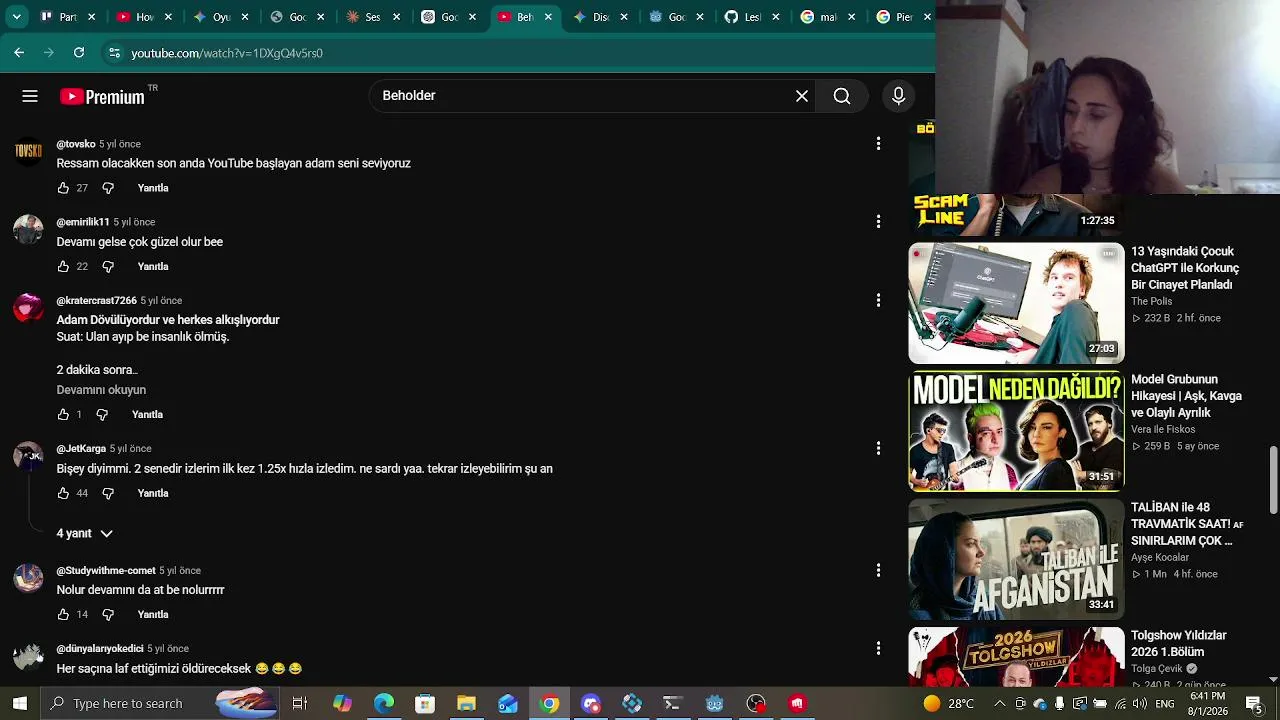The height and width of the screenshot is (720, 1280).
Task: Dislike the comment by @Studywithme-comet
Action: coord(108,615)
